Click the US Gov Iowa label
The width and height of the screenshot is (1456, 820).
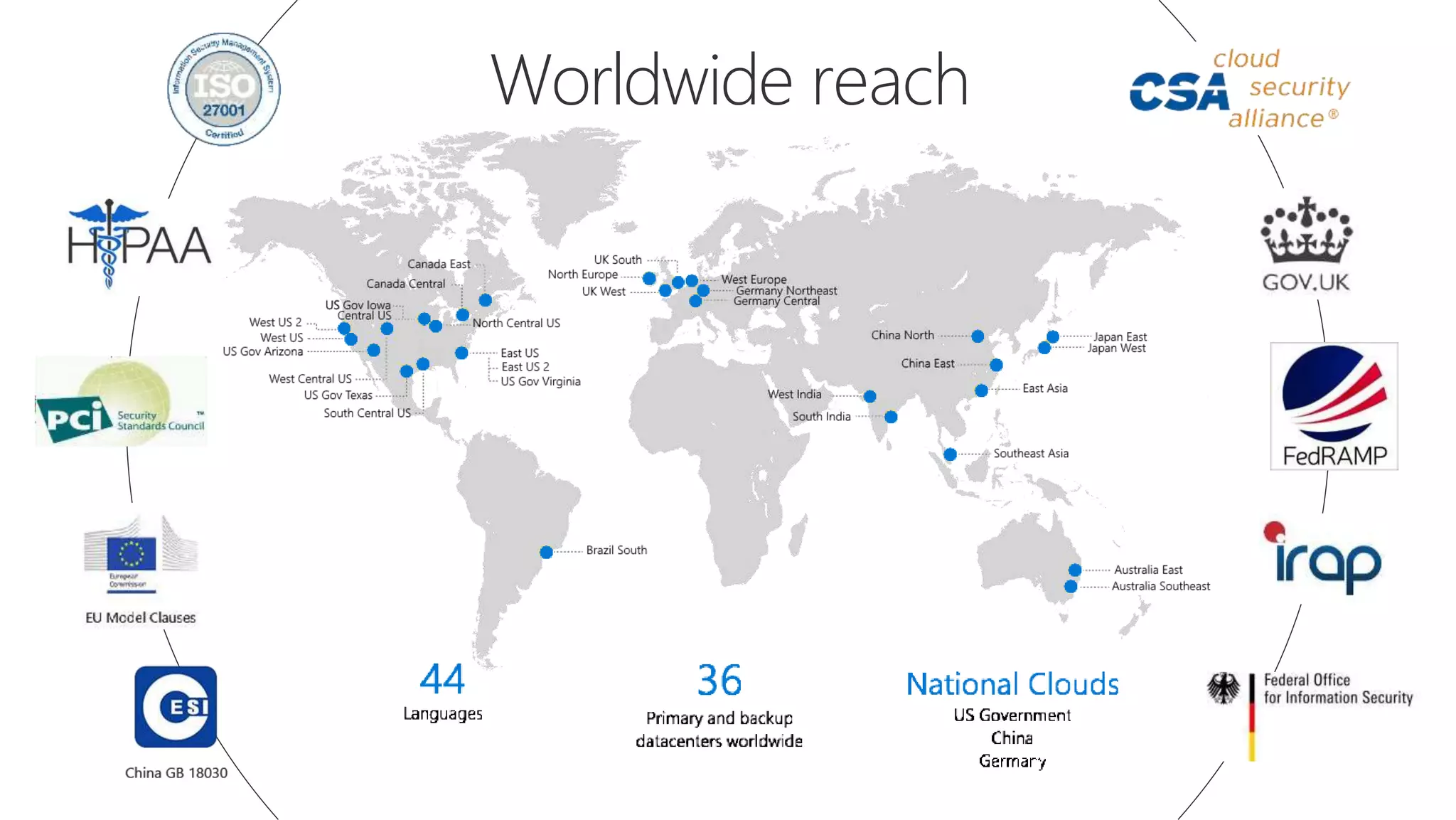coord(358,305)
